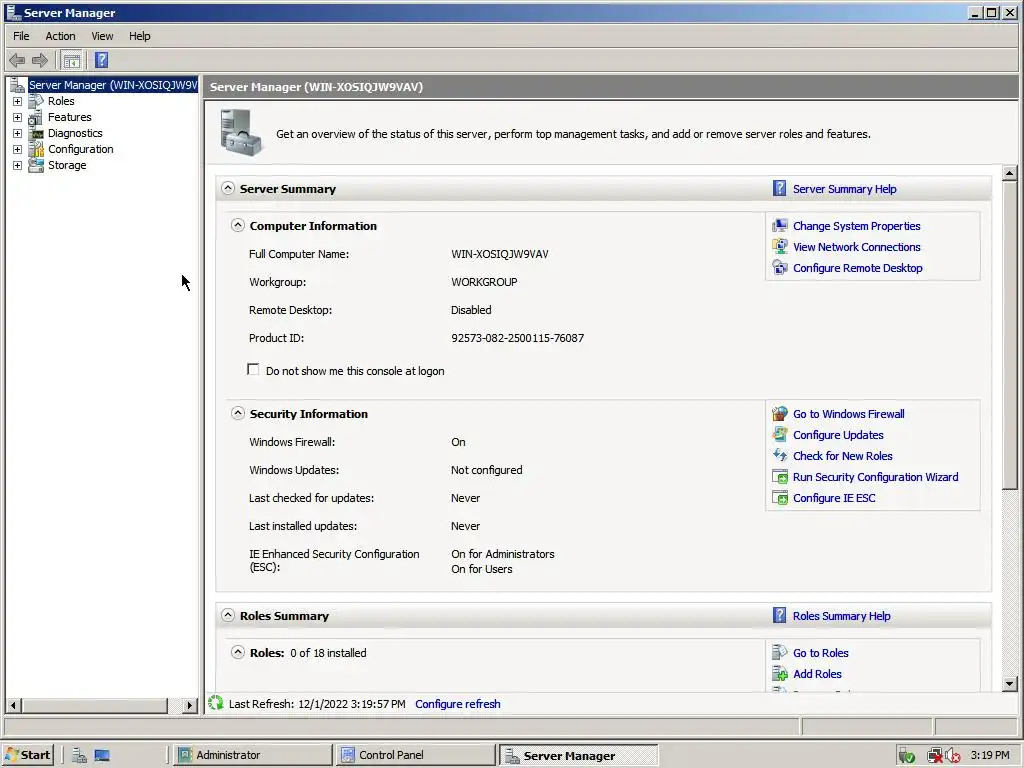Click the Configure Updates icon
This screenshot has height=768, width=1024.
pos(780,435)
